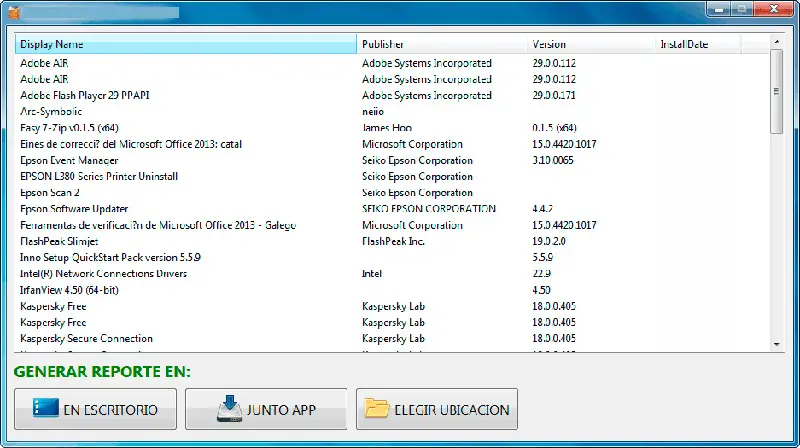
Task: Select the Epson Software Updater row
Action: coord(392,209)
